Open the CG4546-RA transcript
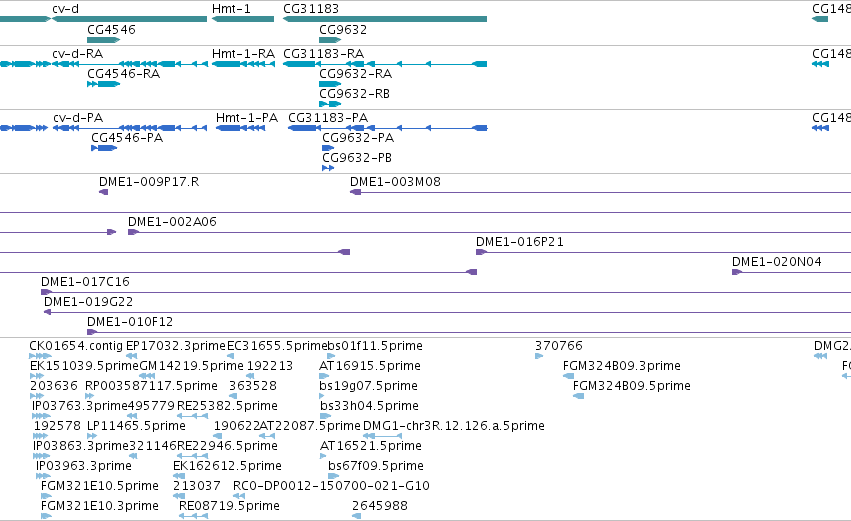 click(103, 84)
